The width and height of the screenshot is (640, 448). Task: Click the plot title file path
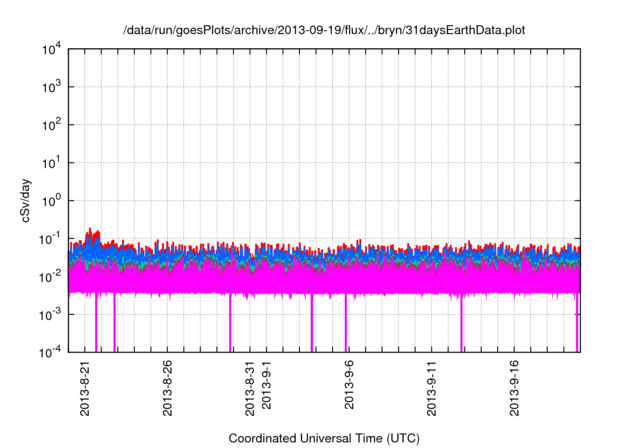tap(324, 30)
